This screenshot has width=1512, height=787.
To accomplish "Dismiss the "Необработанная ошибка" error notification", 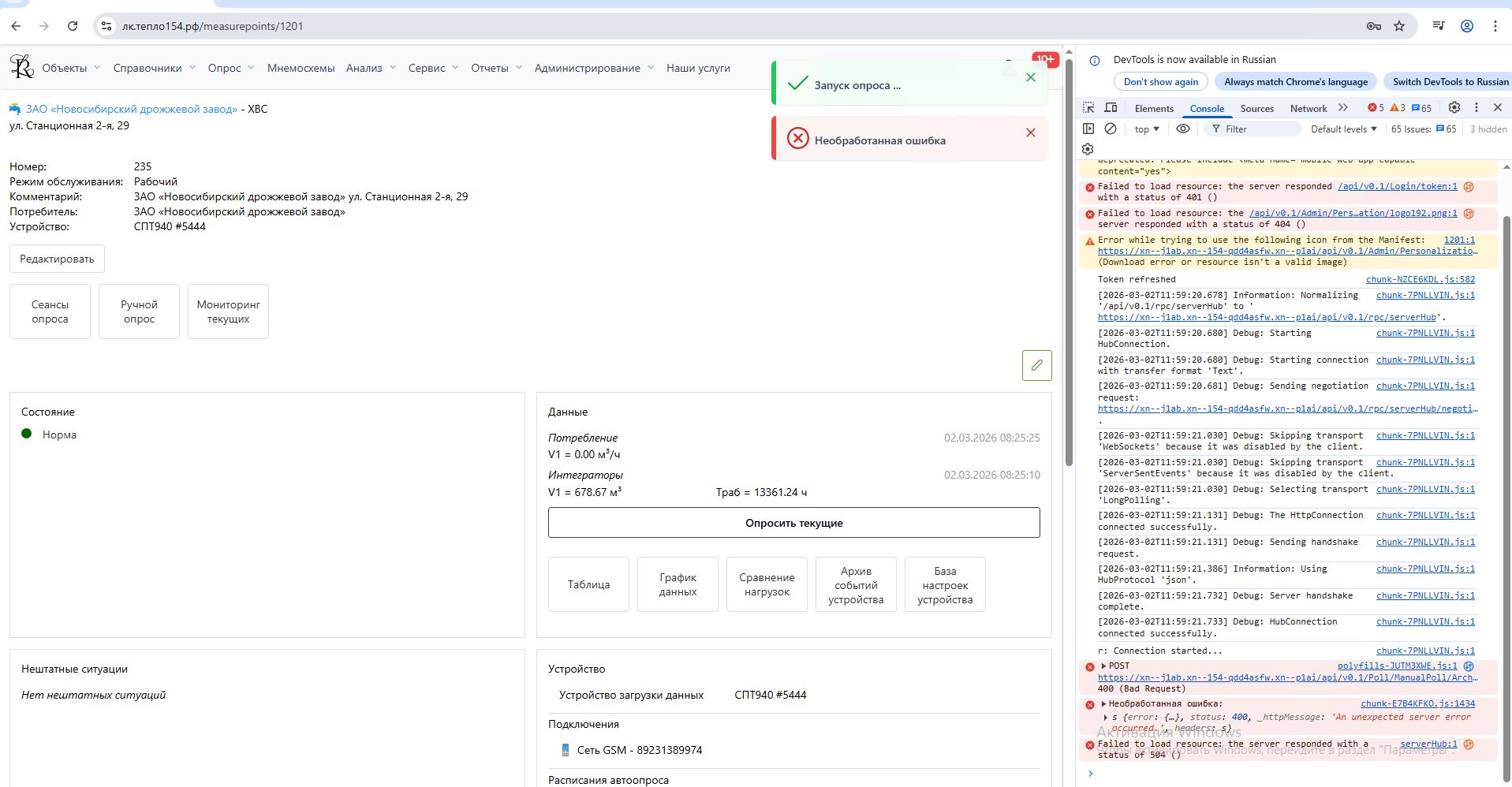I will pos(1030,132).
